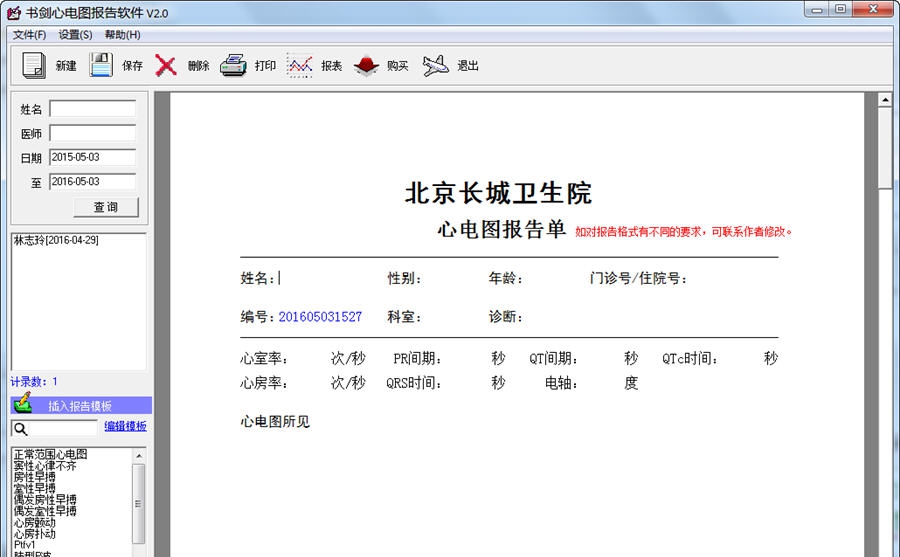
Task: Open the 设置(S) menu
Action: coord(75,35)
